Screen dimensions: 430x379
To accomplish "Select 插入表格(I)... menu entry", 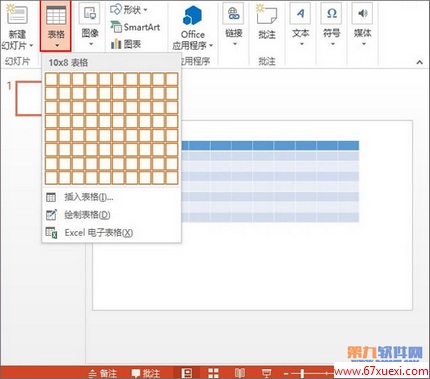I will (111, 197).
